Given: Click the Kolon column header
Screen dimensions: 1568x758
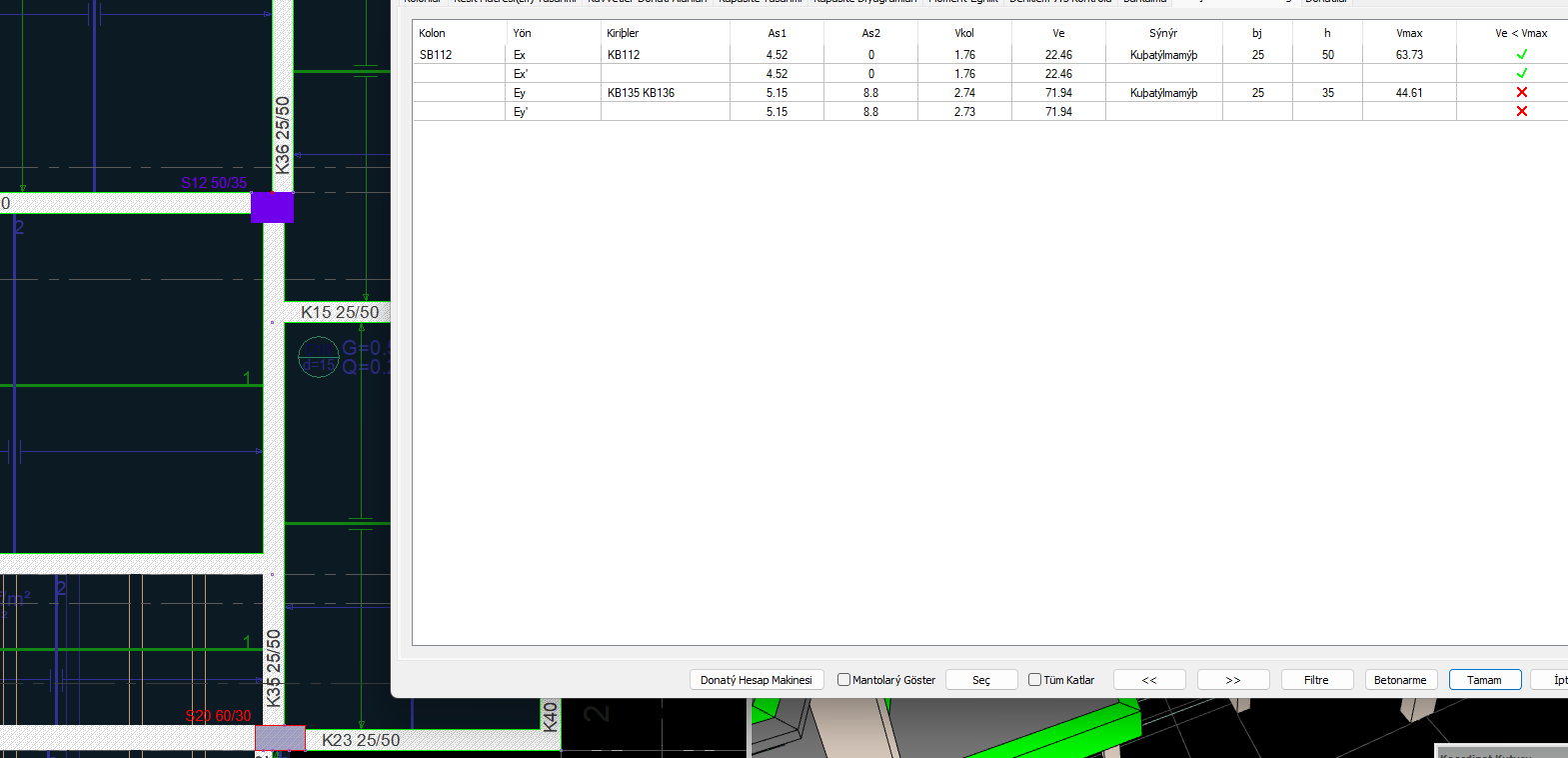Looking at the screenshot, I should (460, 33).
